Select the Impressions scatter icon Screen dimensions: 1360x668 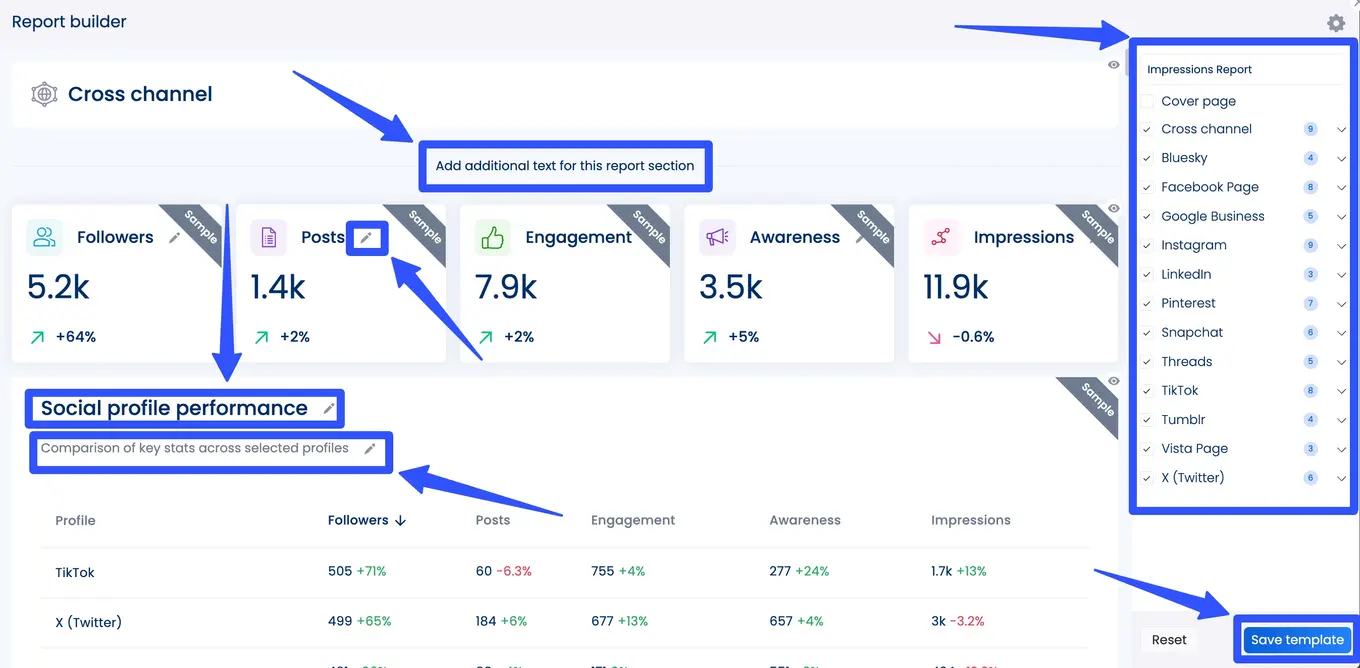940,236
